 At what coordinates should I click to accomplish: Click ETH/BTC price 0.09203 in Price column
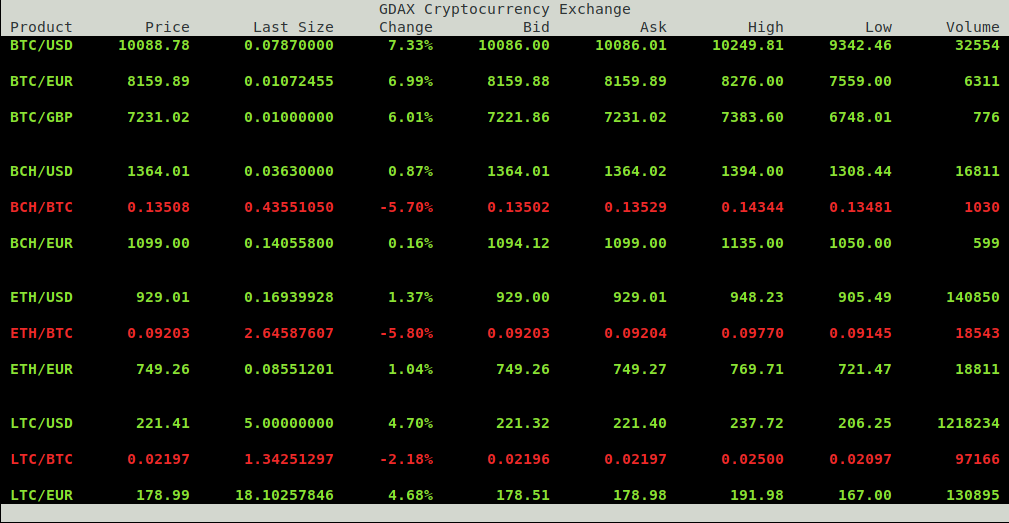tap(158, 333)
